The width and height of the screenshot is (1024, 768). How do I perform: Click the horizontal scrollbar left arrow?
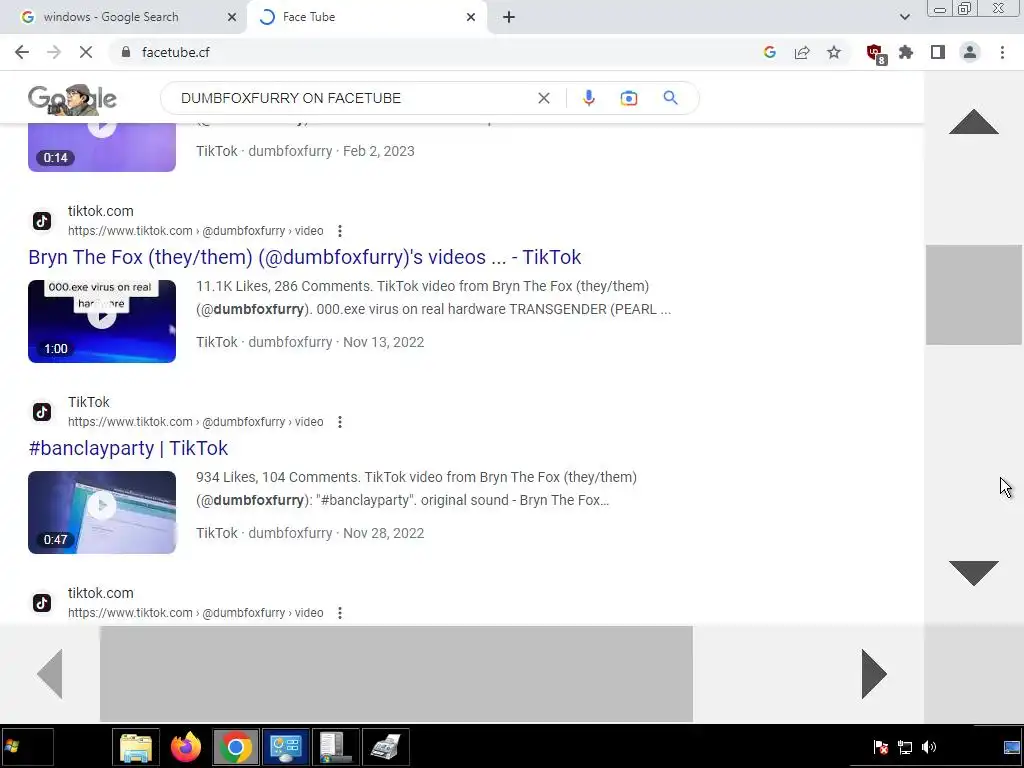tap(50, 674)
